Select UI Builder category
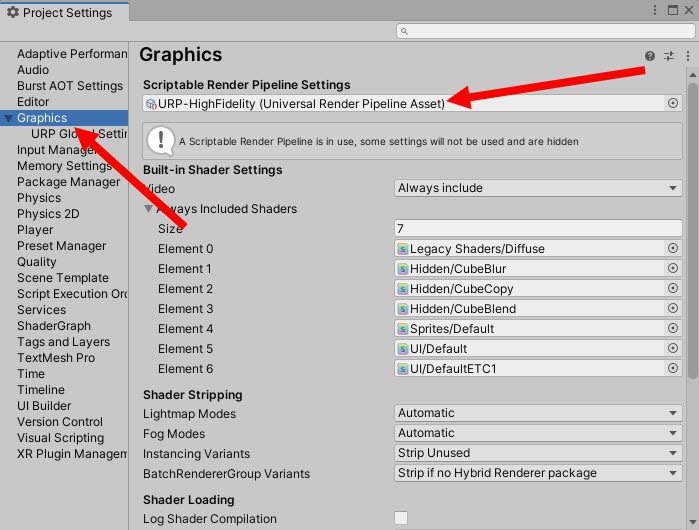 [44, 406]
